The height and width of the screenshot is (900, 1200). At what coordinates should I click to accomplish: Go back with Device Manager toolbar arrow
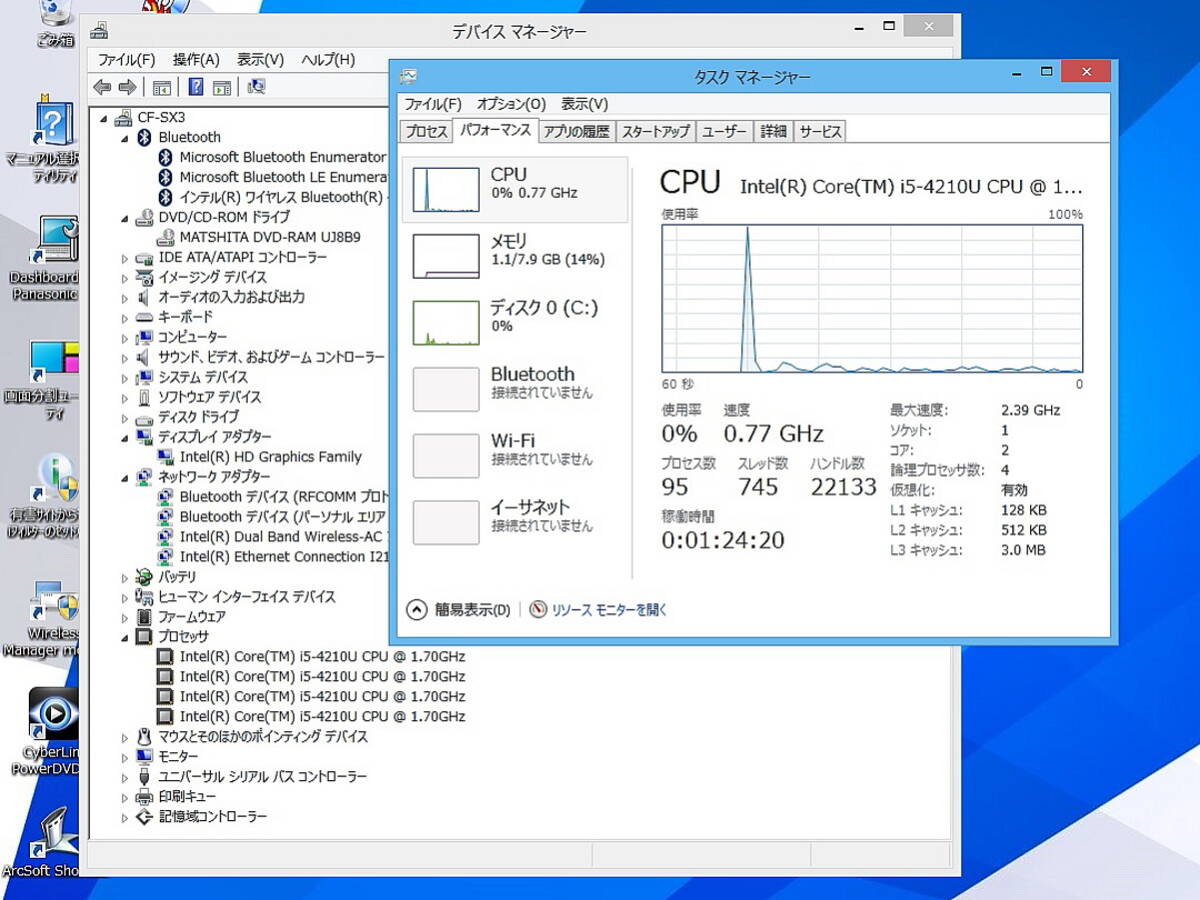[x=101, y=87]
